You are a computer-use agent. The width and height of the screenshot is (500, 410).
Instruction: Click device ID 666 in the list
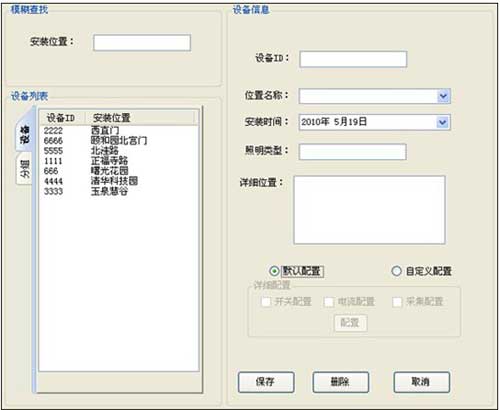[51, 171]
